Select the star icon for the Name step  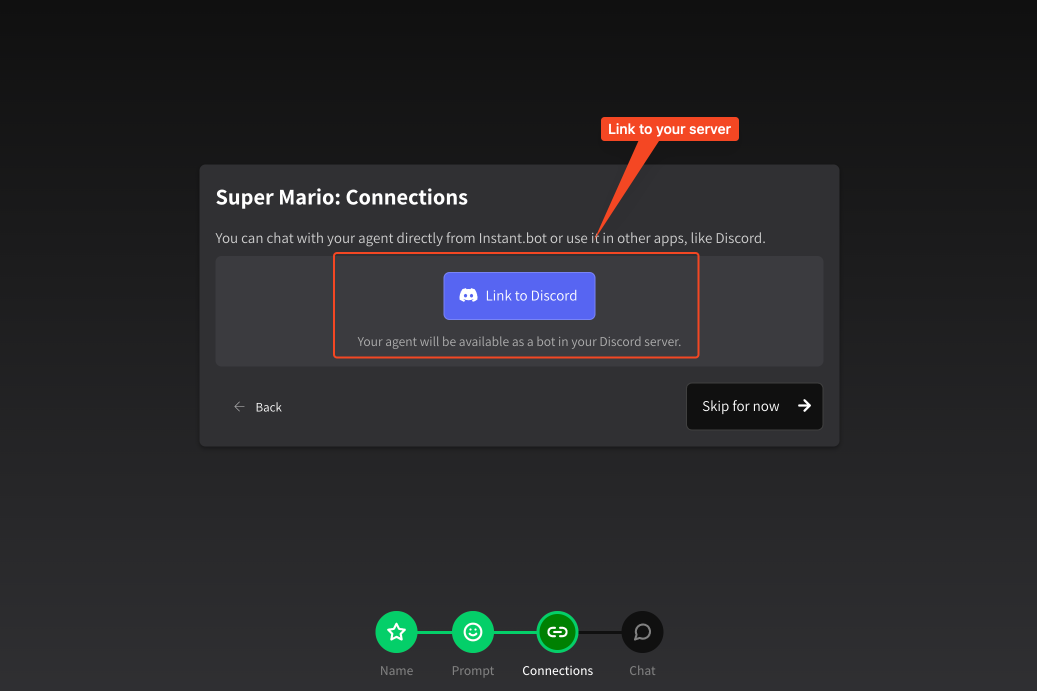396,632
